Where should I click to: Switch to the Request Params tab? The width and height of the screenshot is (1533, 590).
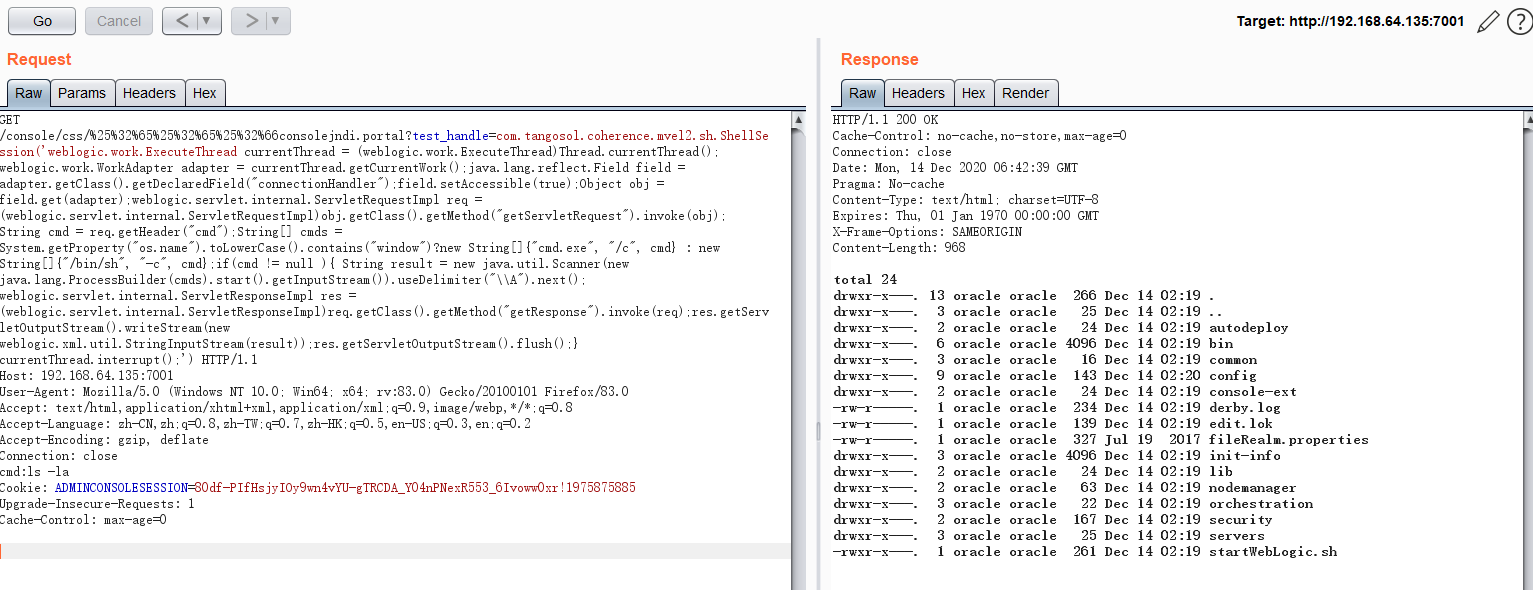click(x=82, y=93)
